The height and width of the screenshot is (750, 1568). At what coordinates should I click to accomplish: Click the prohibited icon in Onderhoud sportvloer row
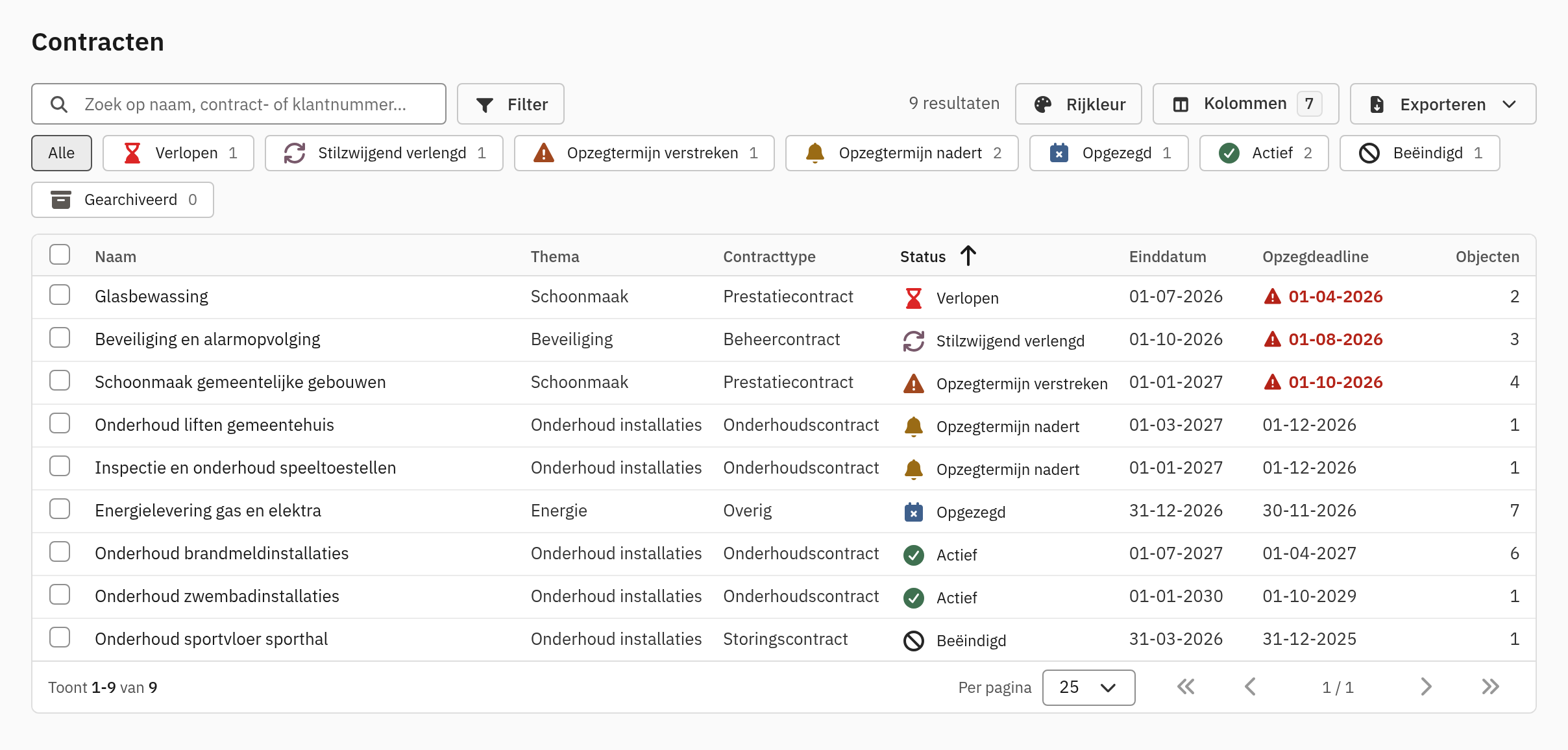[x=913, y=640]
